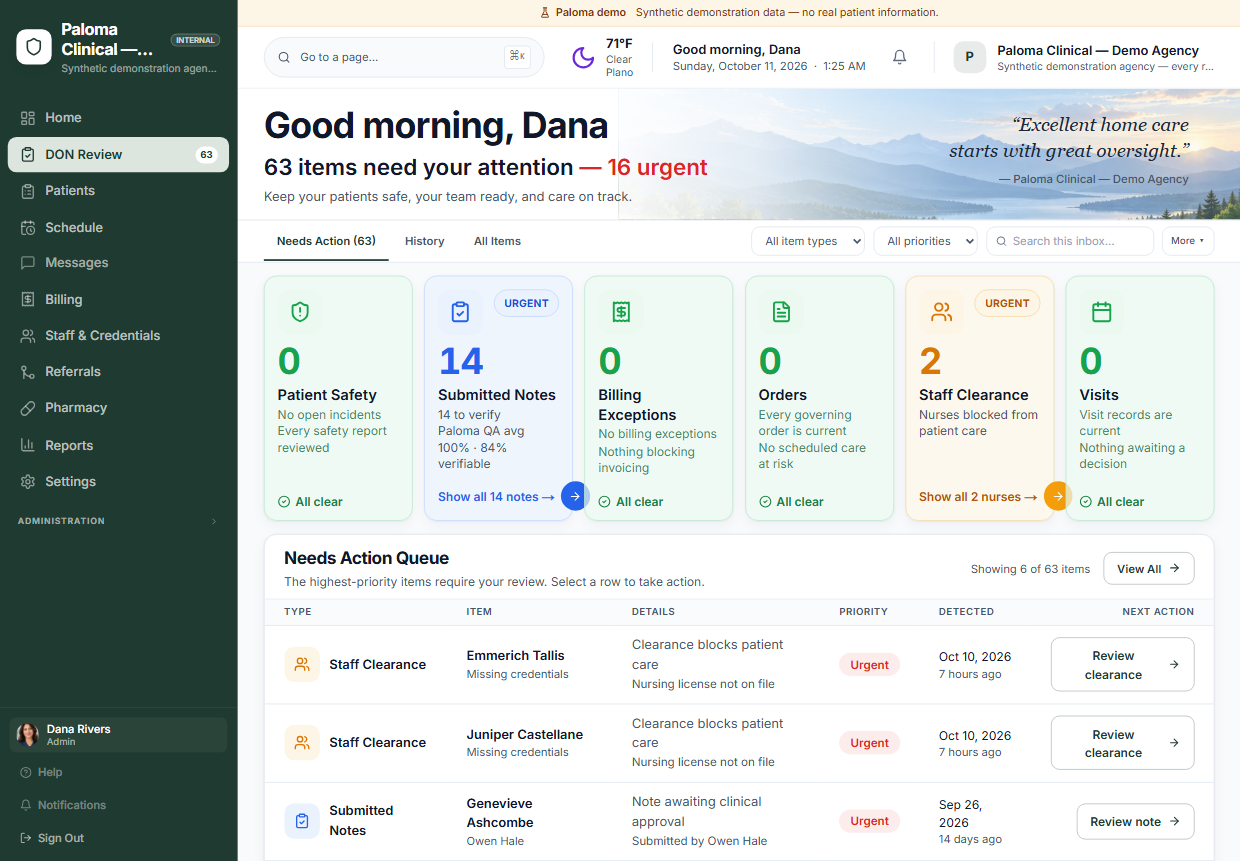The image size is (1240, 861).
Task: Click the Billing Exceptions receipt icon
Action: pos(620,312)
